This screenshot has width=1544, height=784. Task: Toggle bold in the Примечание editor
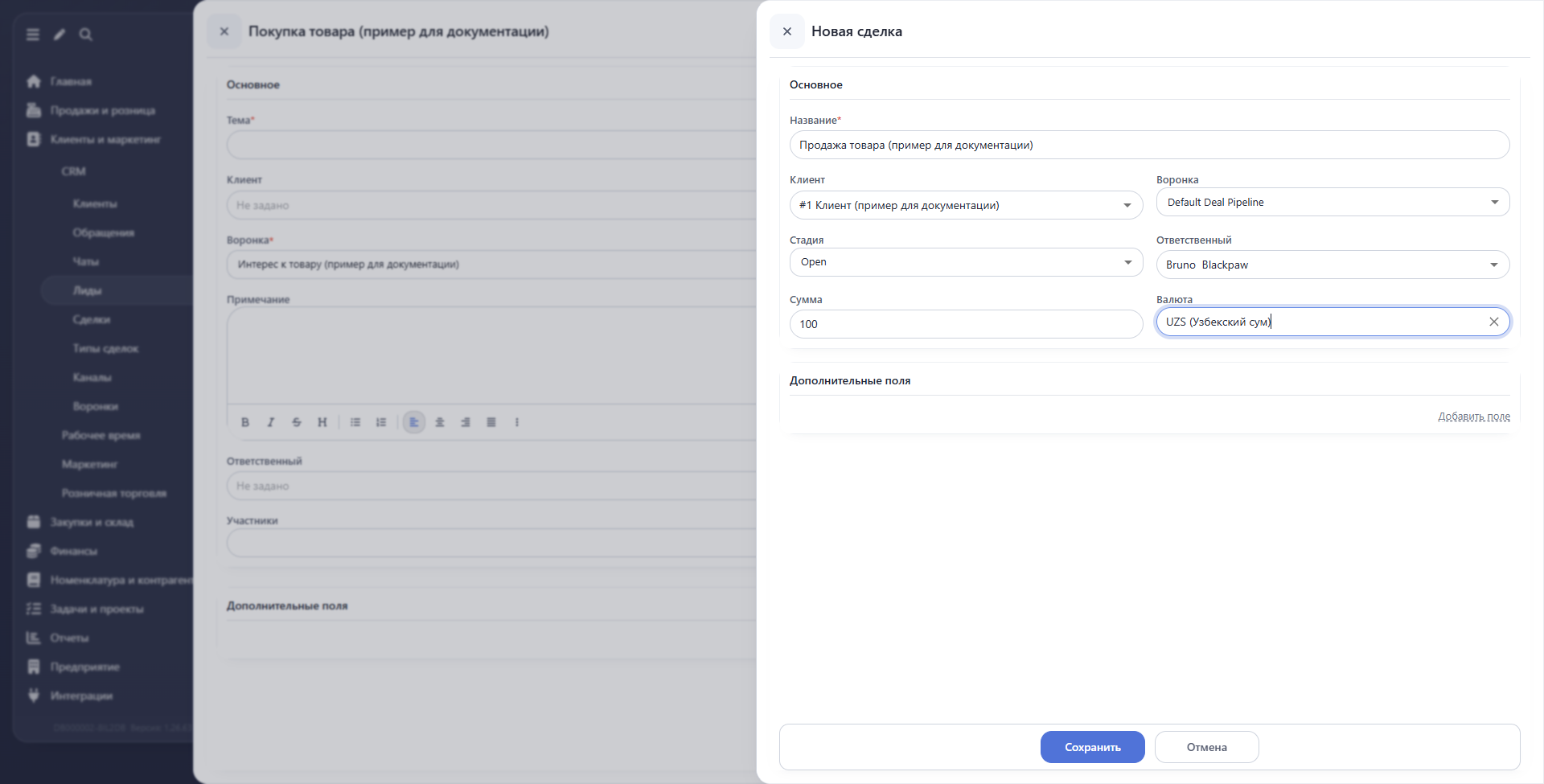tap(245, 422)
